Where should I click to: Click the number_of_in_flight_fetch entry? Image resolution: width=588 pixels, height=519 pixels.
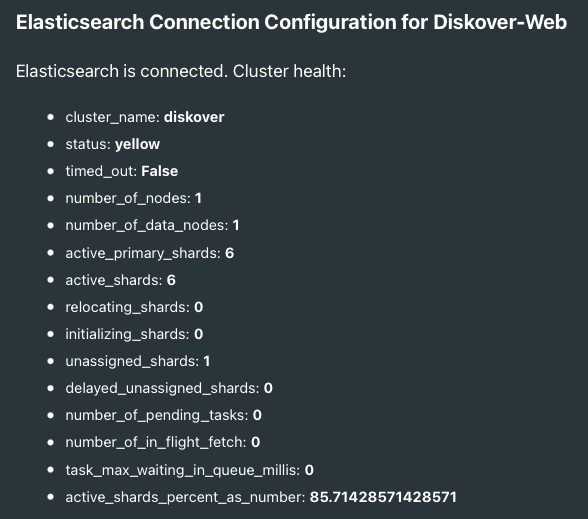163,442
